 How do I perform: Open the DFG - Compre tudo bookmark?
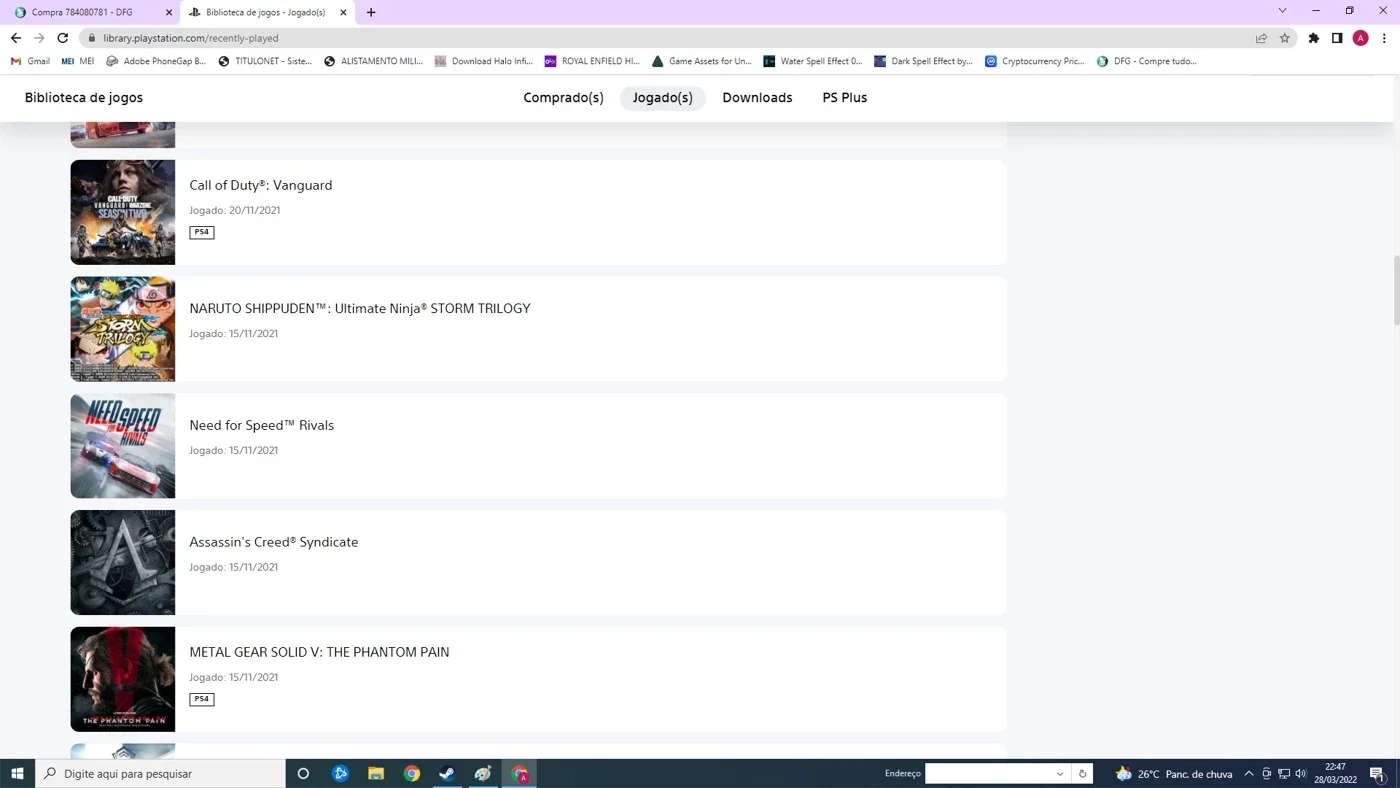tap(1146, 61)
